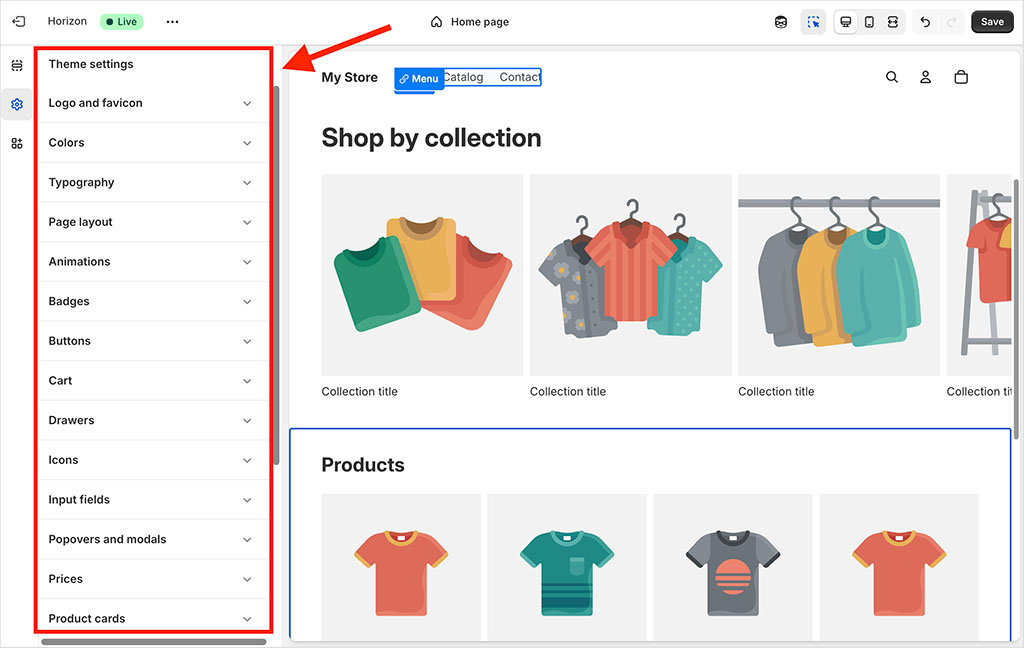The width and height of the screenshot is (1024, 648).
Task: Open the first red t-shirt product
Action: (401, 567)
